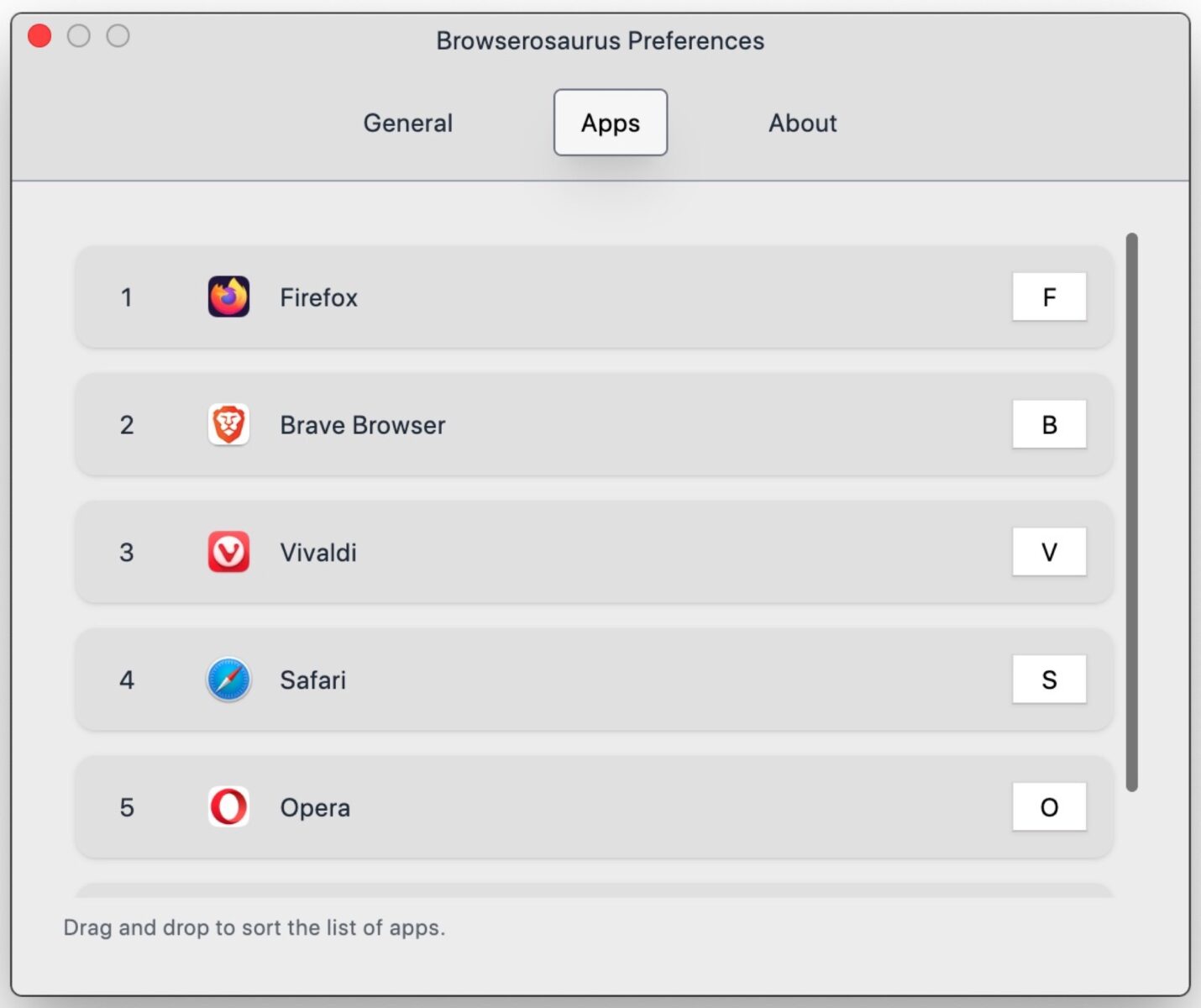Screen dimensions: 1201x1008
Task: Click the Safari compass icon
Action: click(x=228, y=680)
